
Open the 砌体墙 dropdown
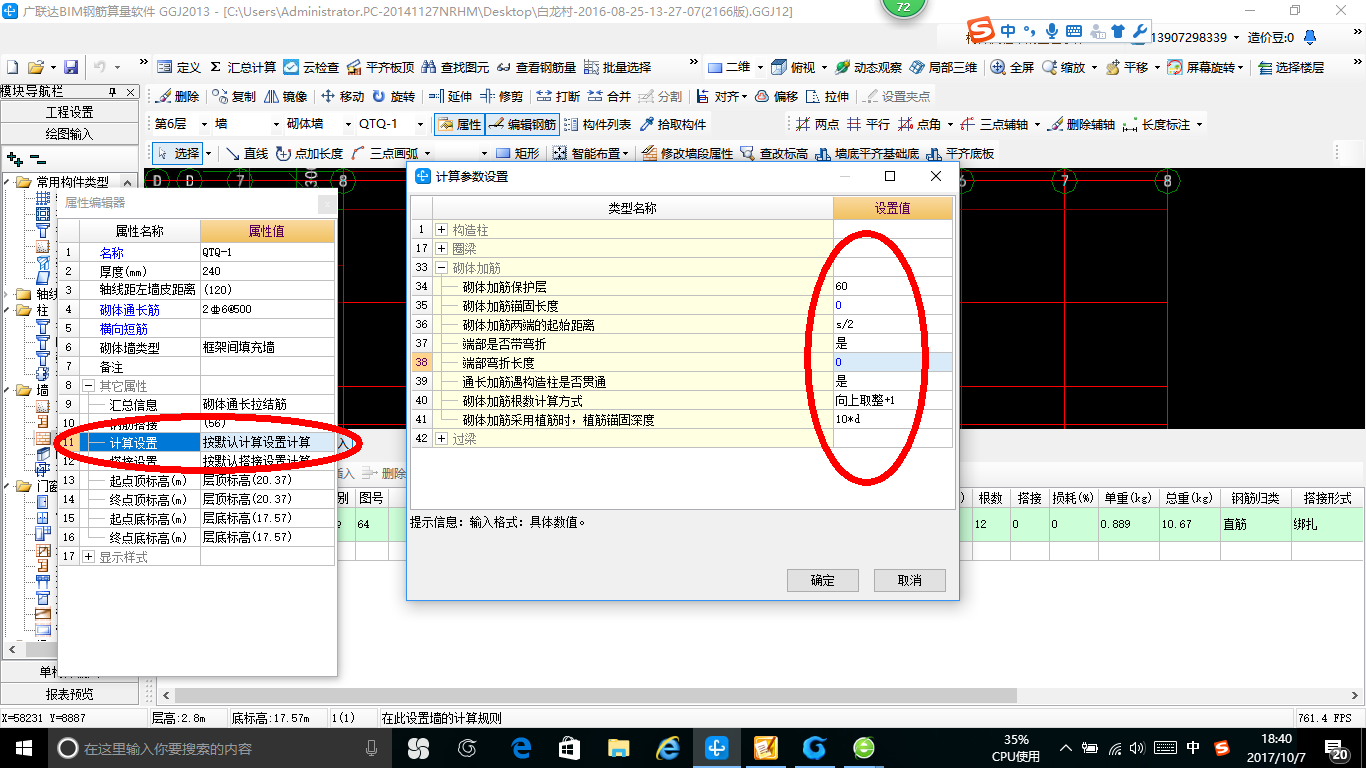[347, 124]
